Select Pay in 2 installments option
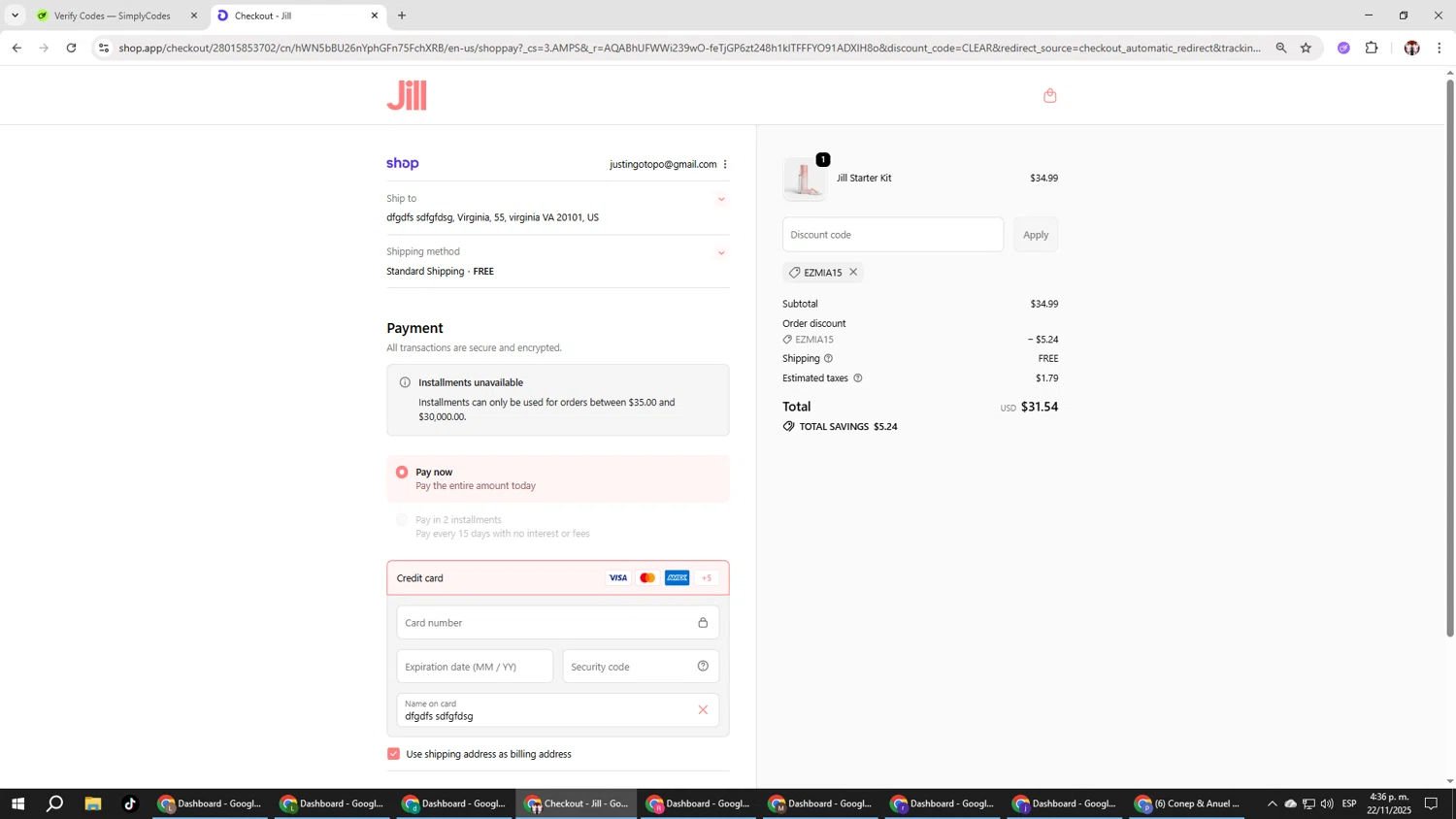This screenshot has width=1456, height=819. click(402, 519)
